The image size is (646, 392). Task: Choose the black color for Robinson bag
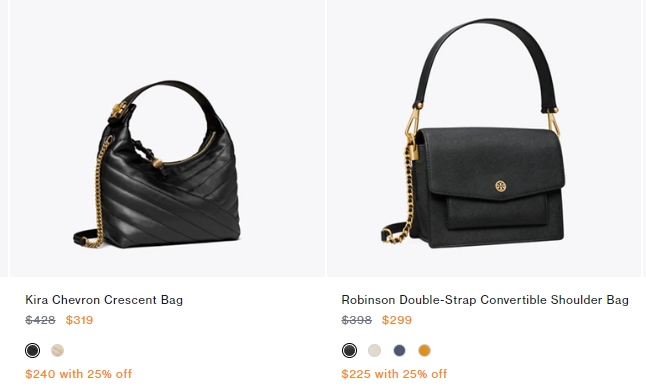tap(349, 350)
